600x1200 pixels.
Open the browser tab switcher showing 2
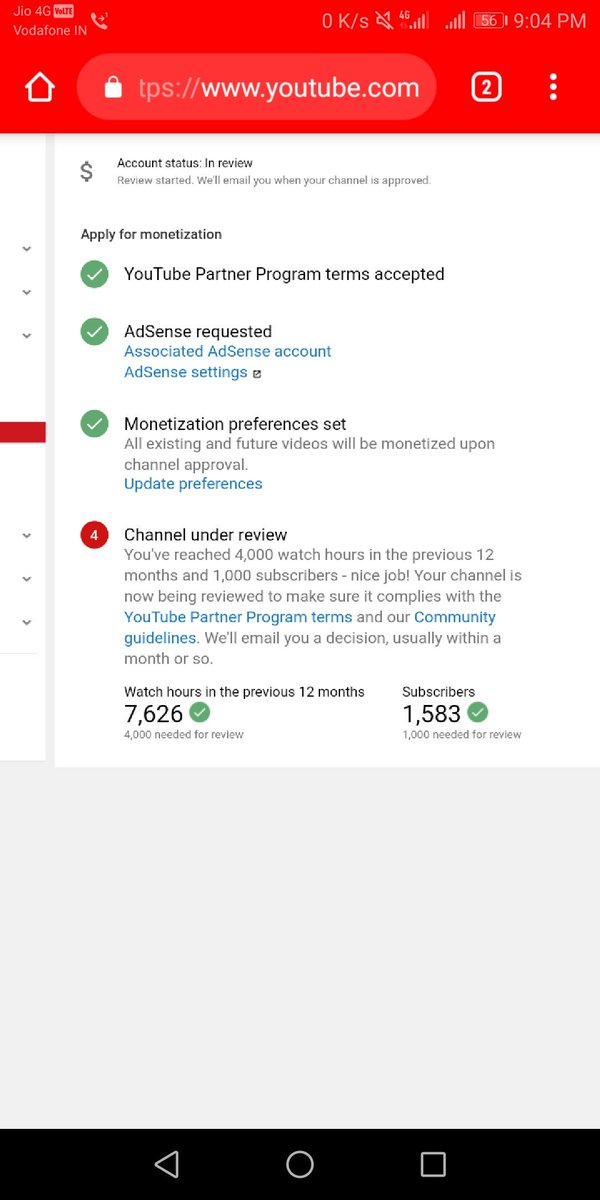[486, 88]
